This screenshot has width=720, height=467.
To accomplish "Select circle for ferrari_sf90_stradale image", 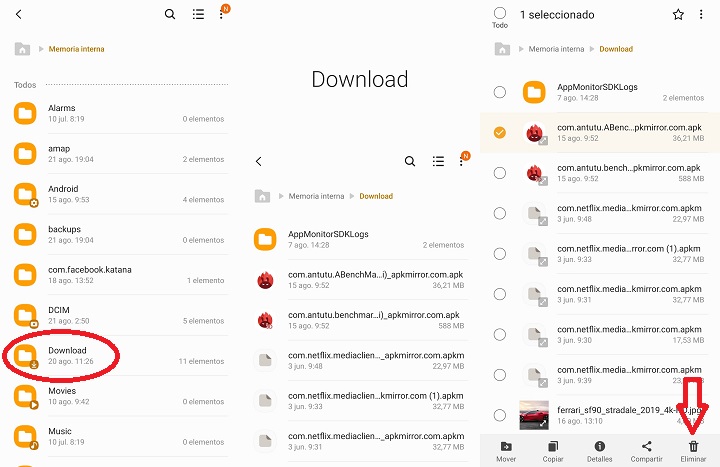I will pos(500,416).
